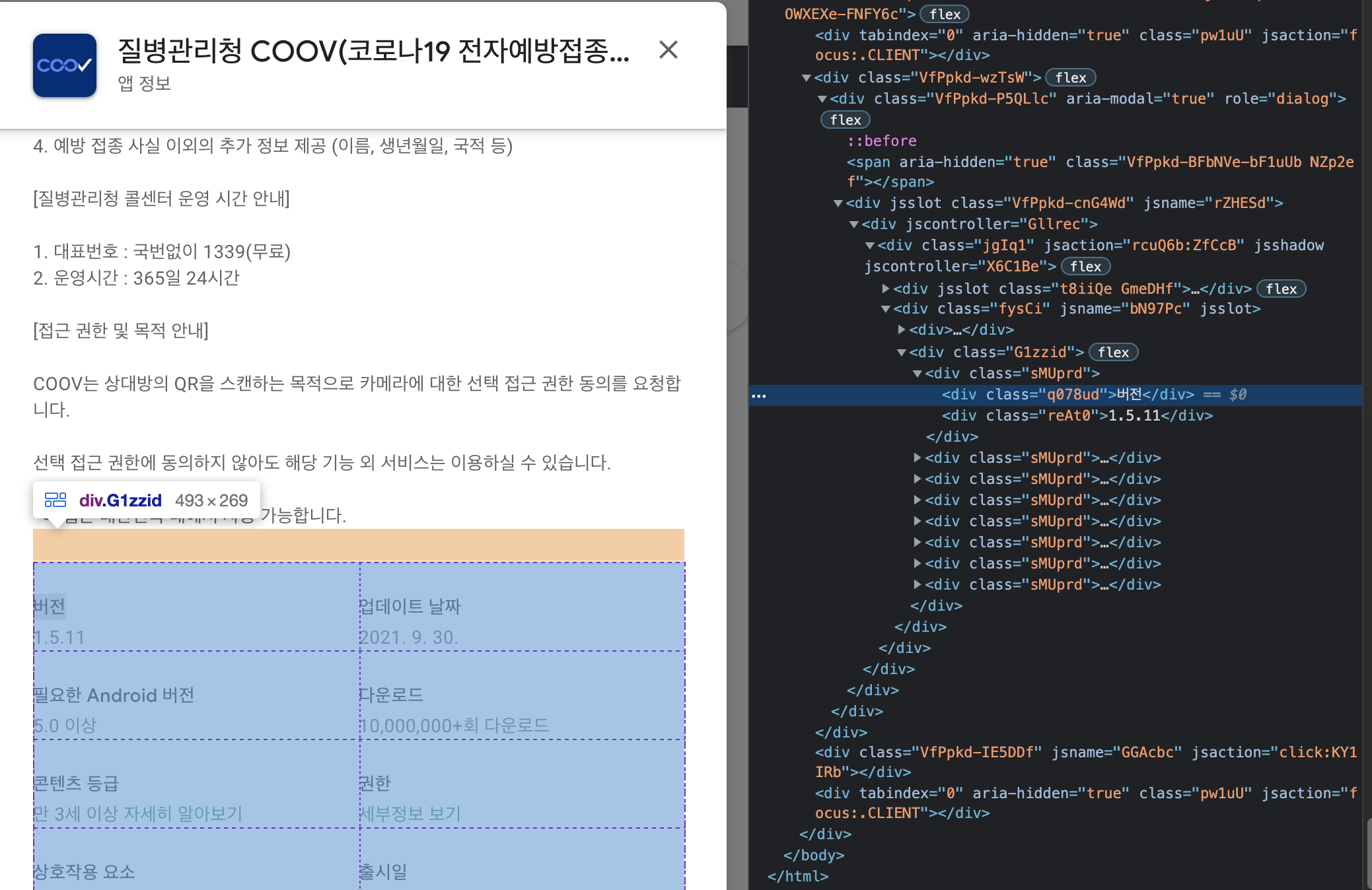The image size is (1372, 890).
Task: Toggle the flex badge on the jgIq1 div
Action: point(1085,266)
